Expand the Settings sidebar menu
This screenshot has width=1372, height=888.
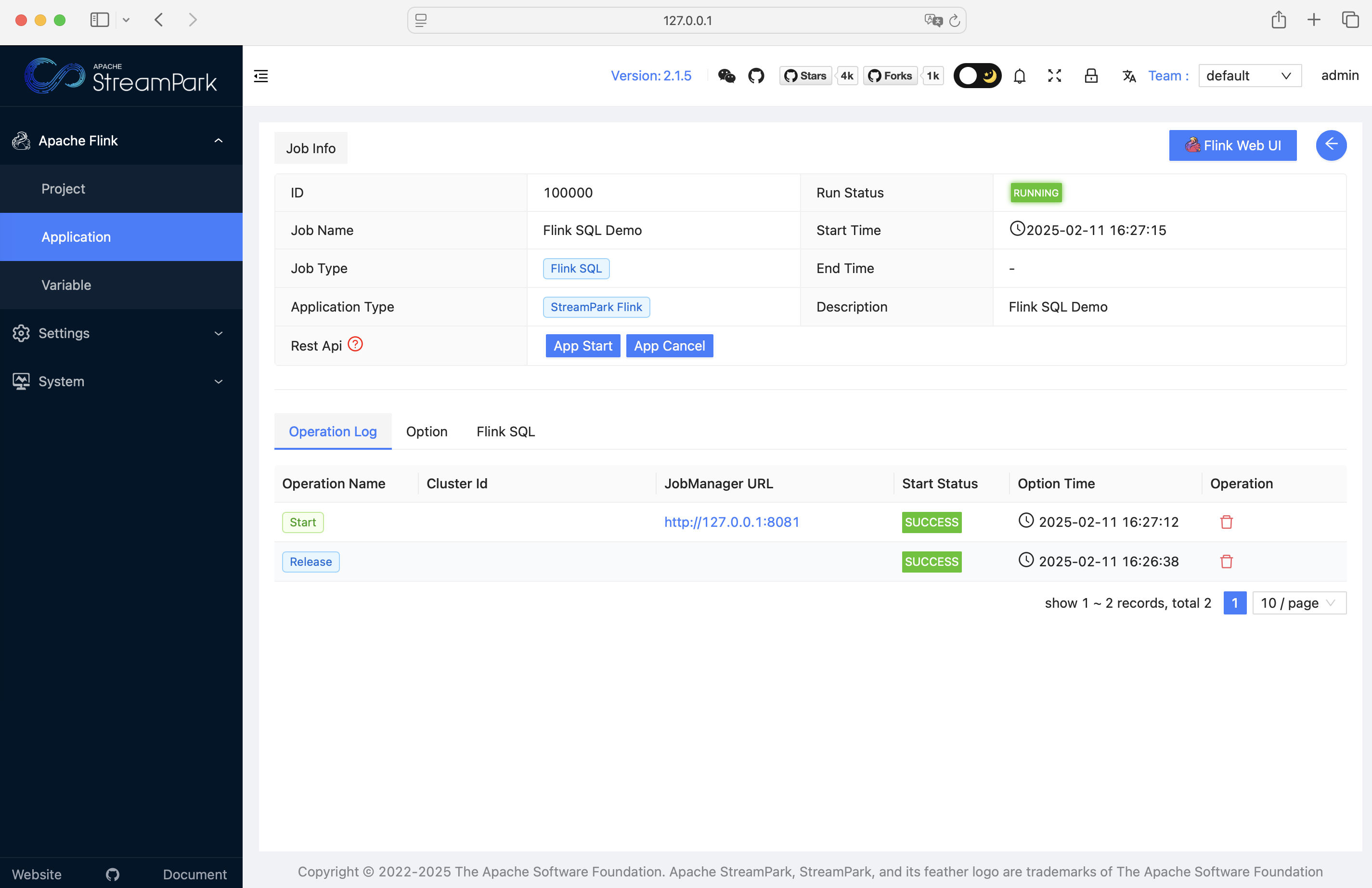pyautogui.click(x=121, y=333)
